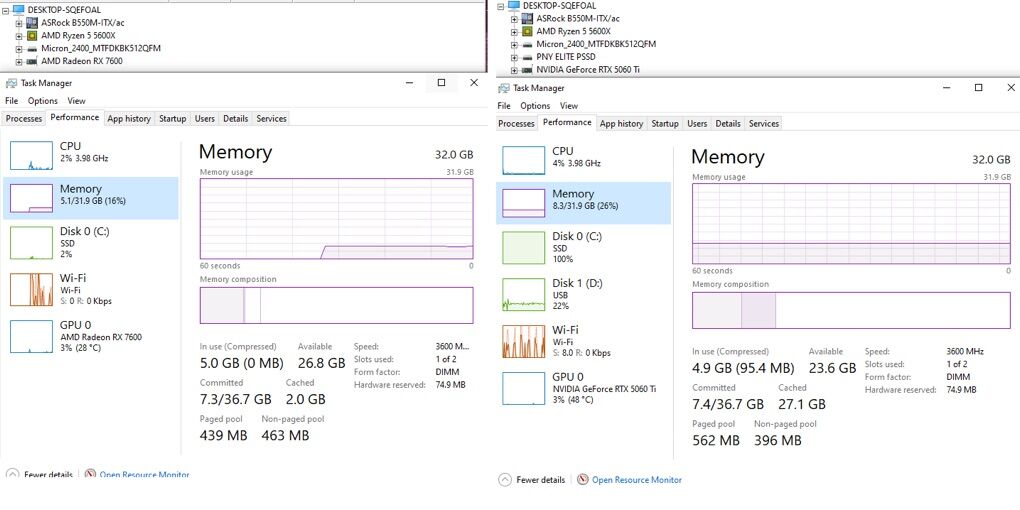Click the NVIDIA GeForce RTX 5060 Ti tree icon
1020x510 pixels.
pyautogui.click(x=528, y=70)
